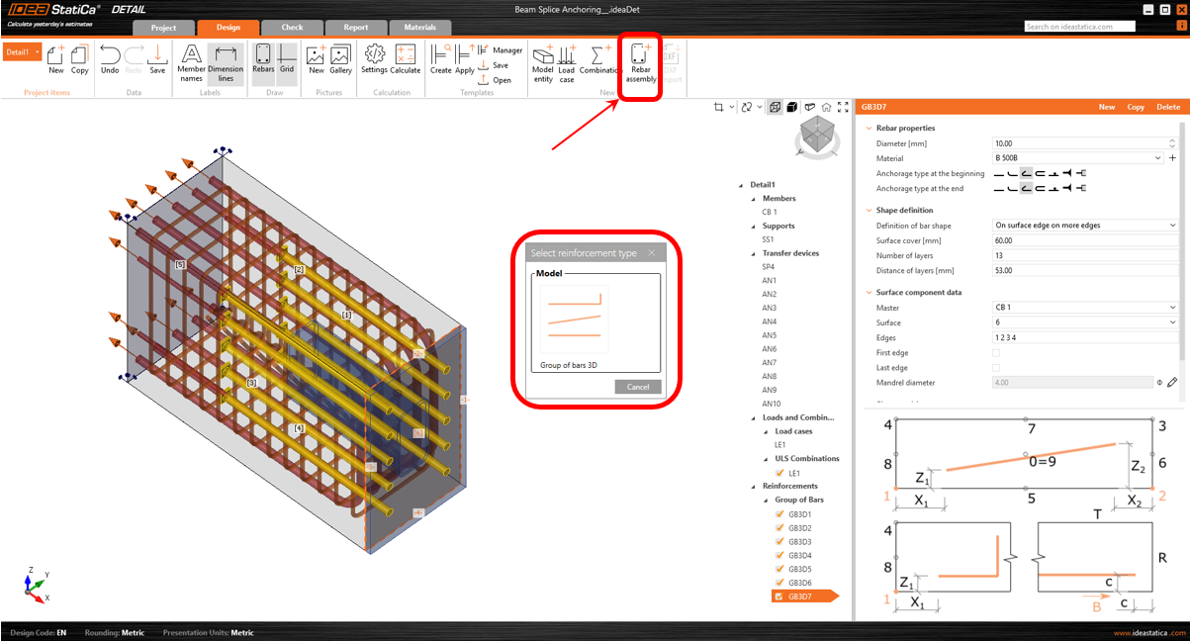Screen dimensions: 1190x641
Task: Reset view with the home icon
Action: (826, 107)
